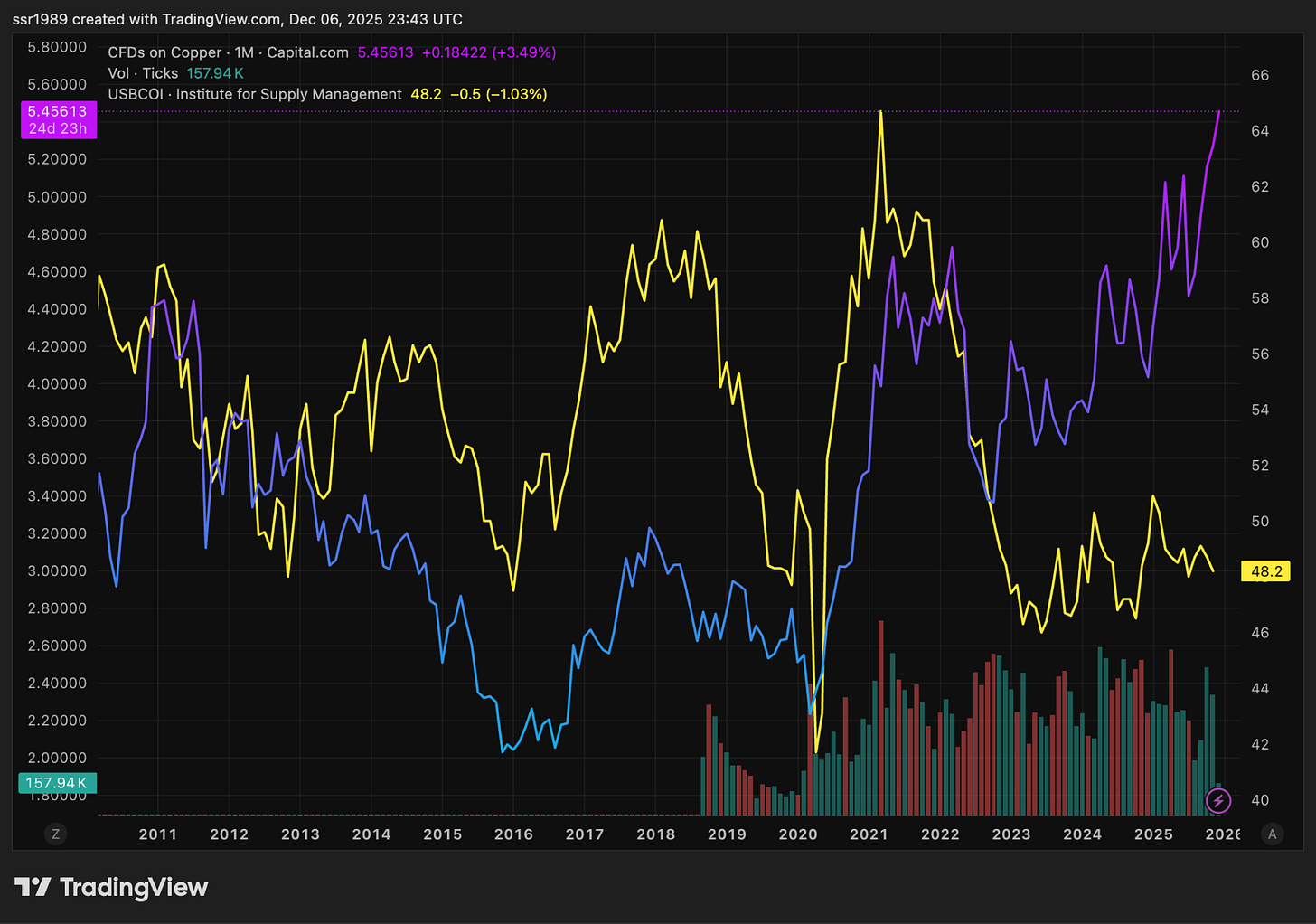Click the ssr1989 created with TradingView.com header

pos(238,19)
